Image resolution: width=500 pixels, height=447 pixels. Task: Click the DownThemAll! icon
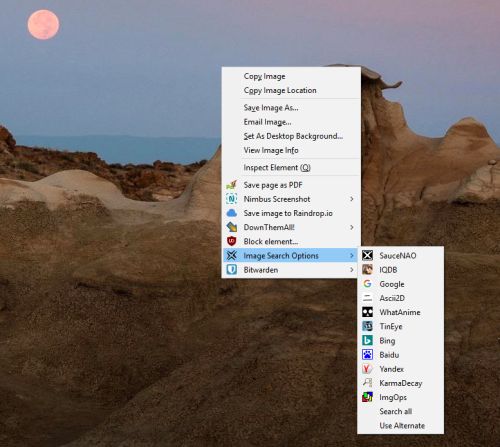pos(231,227)
